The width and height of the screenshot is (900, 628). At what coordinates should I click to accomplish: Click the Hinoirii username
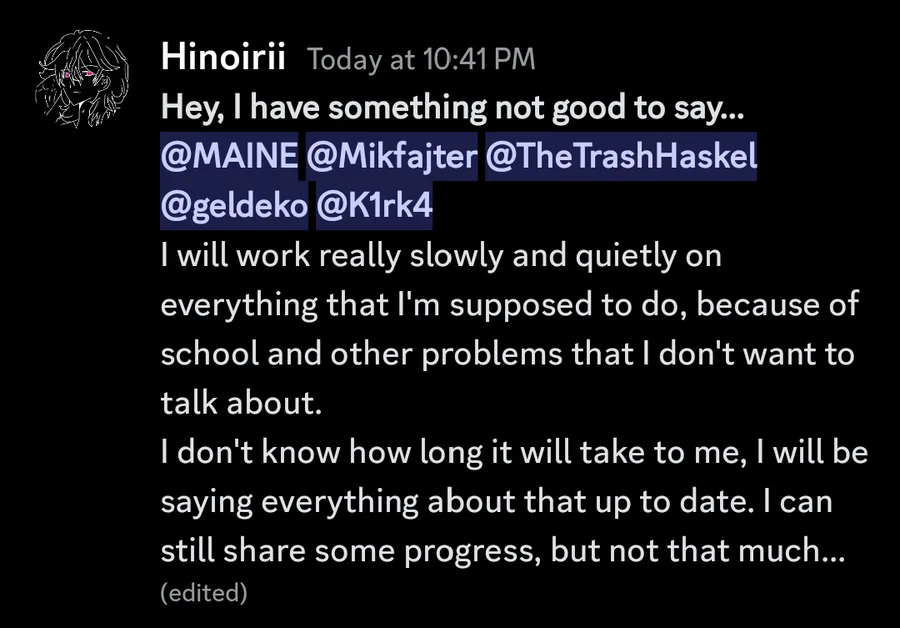(224, 59)
